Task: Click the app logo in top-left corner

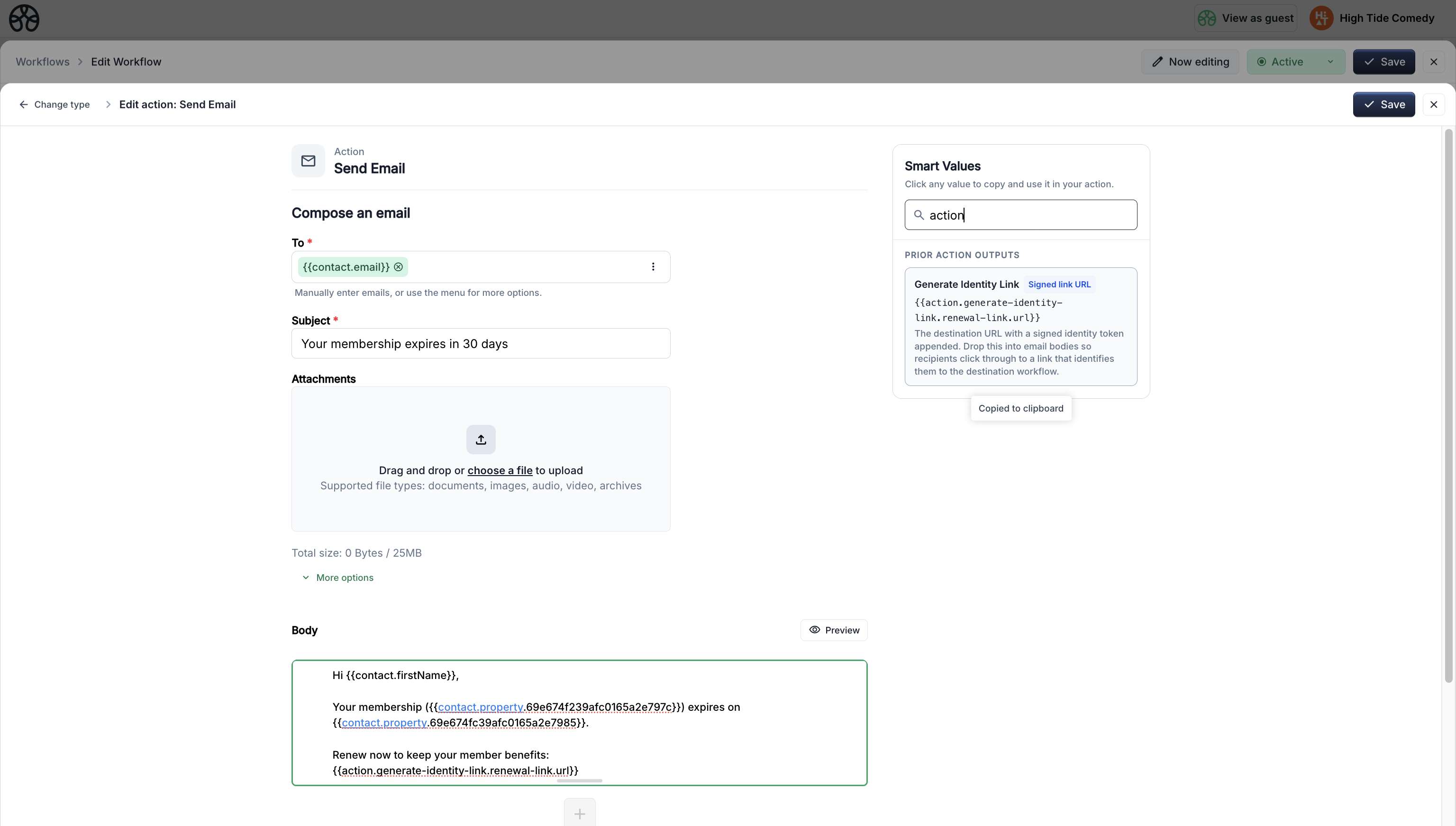Action: 24,18
